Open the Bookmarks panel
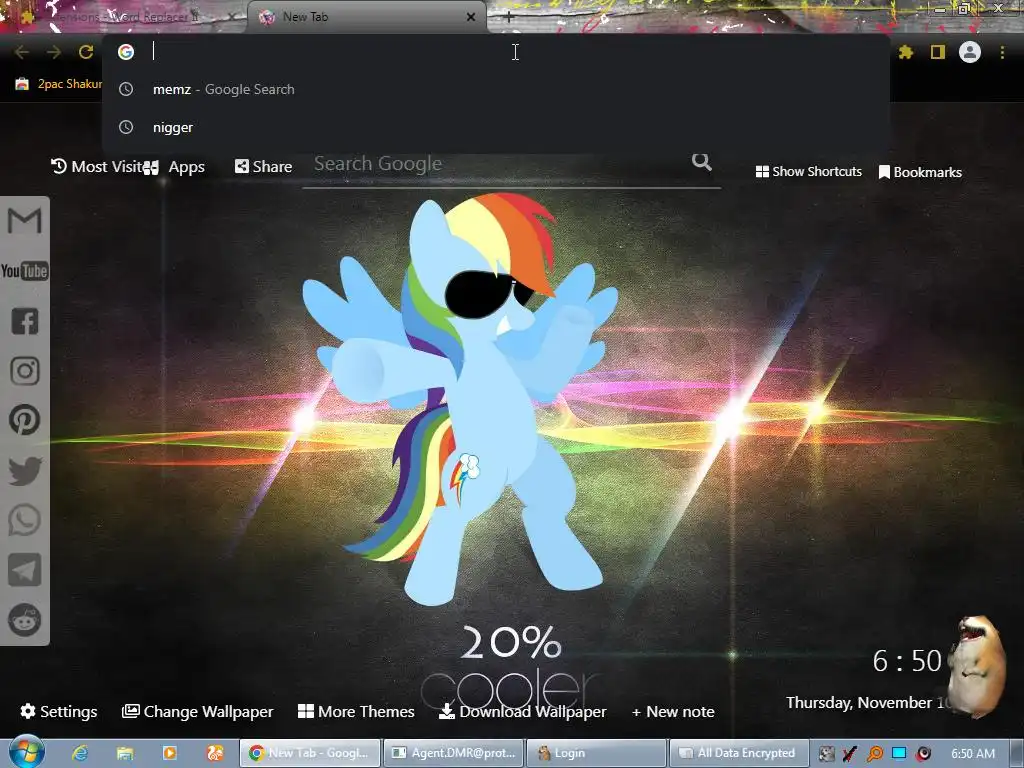Screen dimensions: 1024x768 tap(920, 172)
